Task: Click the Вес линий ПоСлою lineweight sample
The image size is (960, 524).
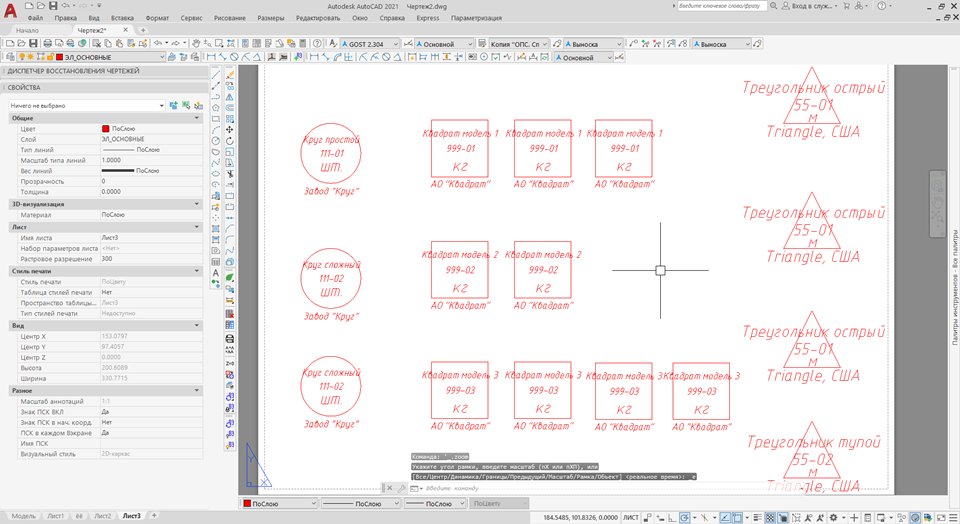Action: 118,171
